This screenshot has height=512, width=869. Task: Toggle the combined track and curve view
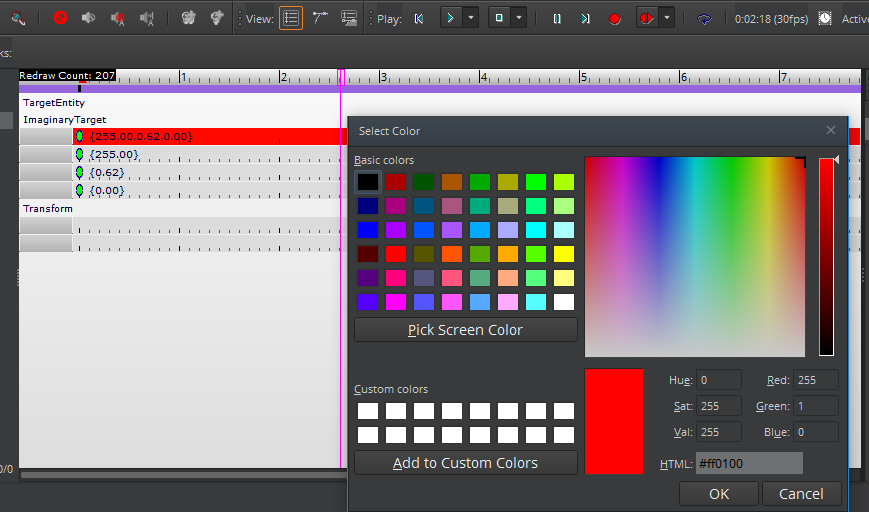[349, 18]
